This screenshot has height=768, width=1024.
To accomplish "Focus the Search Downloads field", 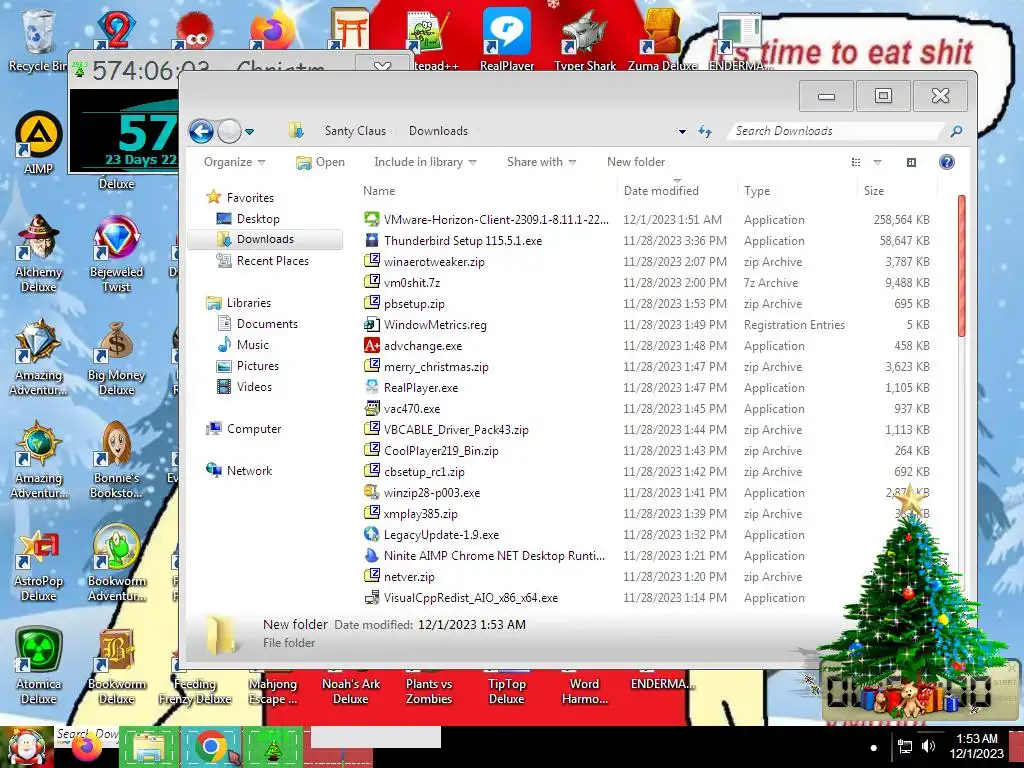I will point(837,131).
